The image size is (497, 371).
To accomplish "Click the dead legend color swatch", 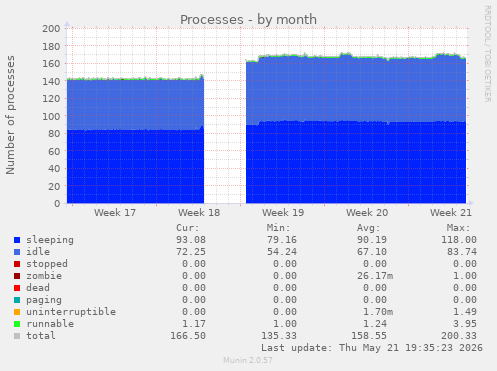I will point(17,288).
